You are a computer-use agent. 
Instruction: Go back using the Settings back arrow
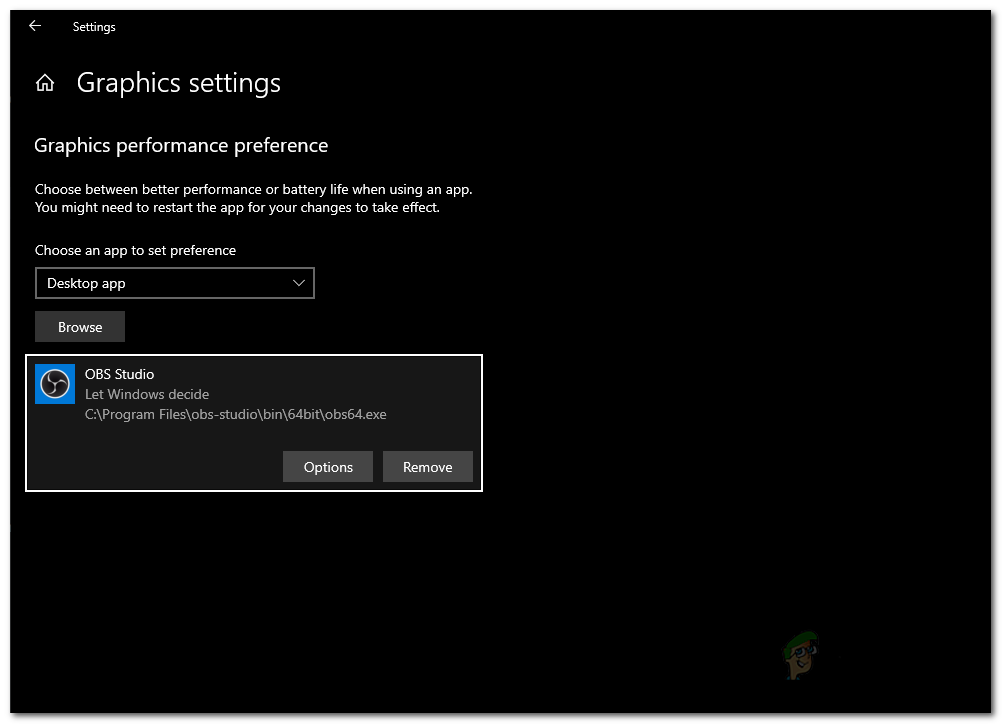pyautogui.click(x=35, y=26)
